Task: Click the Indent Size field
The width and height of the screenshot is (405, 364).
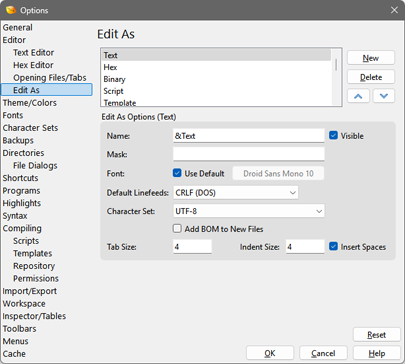Action: [x=305, y=247]
